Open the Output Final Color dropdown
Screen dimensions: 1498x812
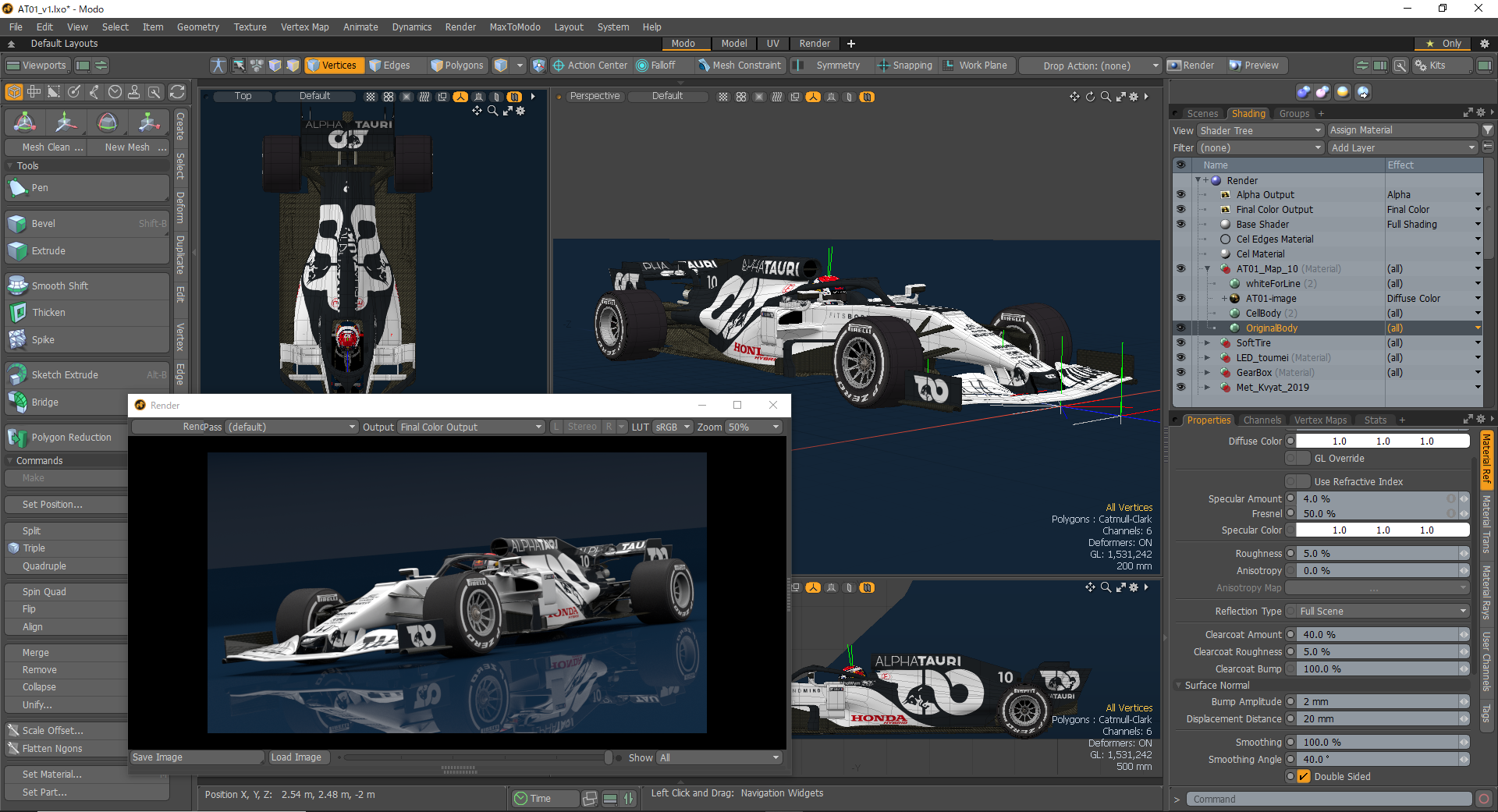pos(470,427)
